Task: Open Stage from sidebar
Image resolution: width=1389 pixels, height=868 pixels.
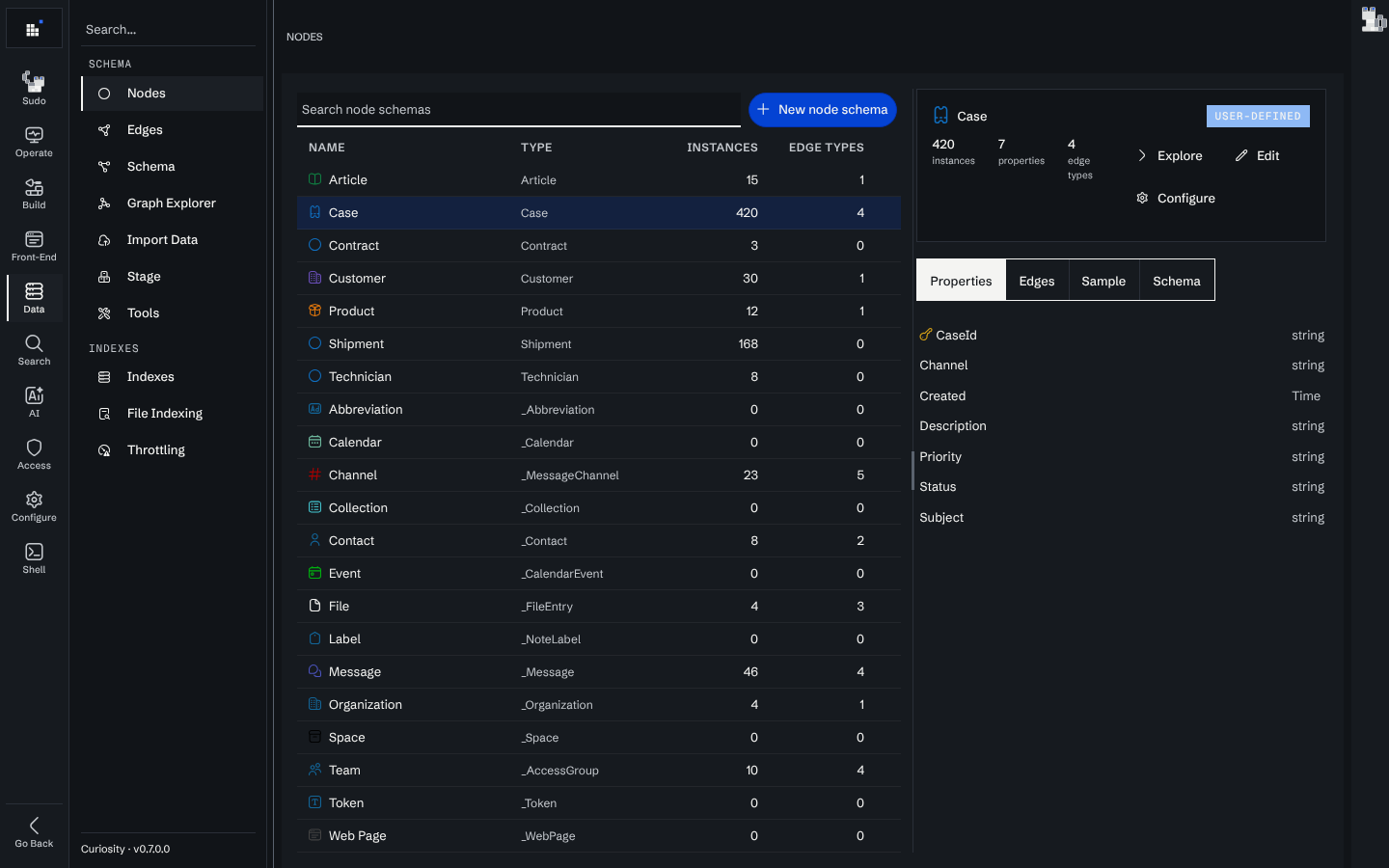Action: 172,277
